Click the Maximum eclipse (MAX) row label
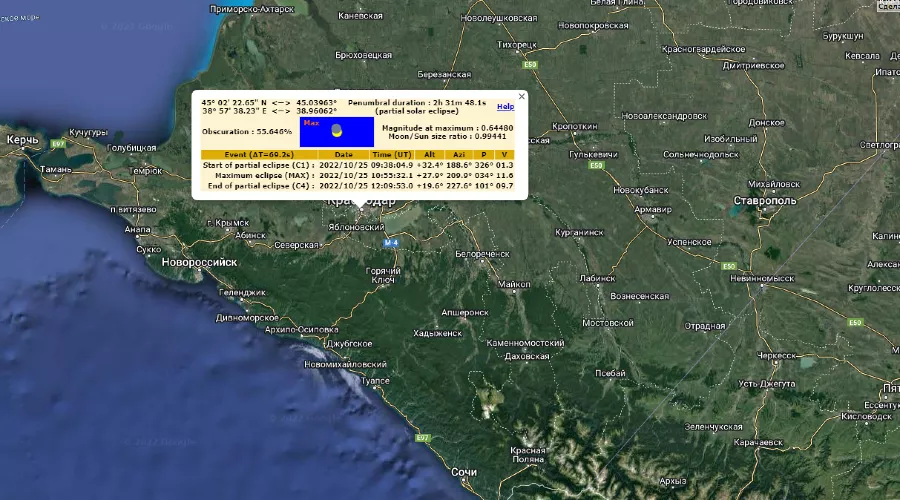900x500 pixels. 258,175
